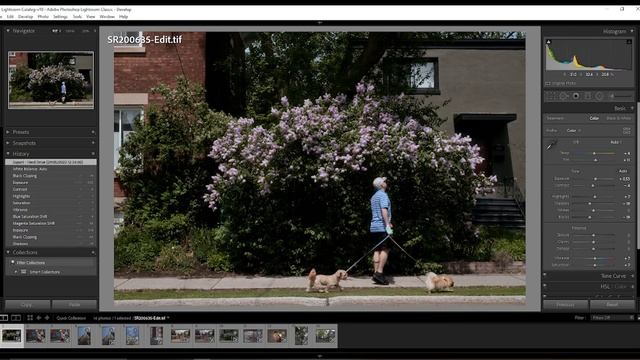
Task: Click the main window display icon
Action: tap(4, 318)
